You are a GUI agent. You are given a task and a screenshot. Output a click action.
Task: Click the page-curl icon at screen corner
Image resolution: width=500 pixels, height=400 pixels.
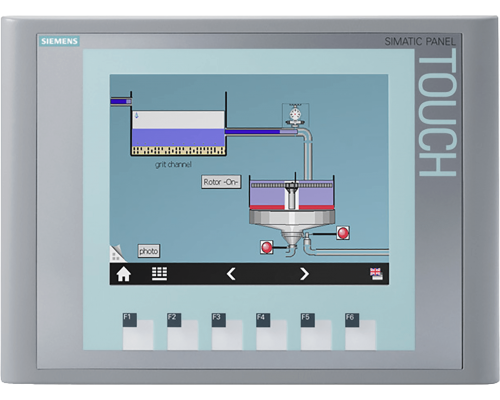[x=118, y=254]
